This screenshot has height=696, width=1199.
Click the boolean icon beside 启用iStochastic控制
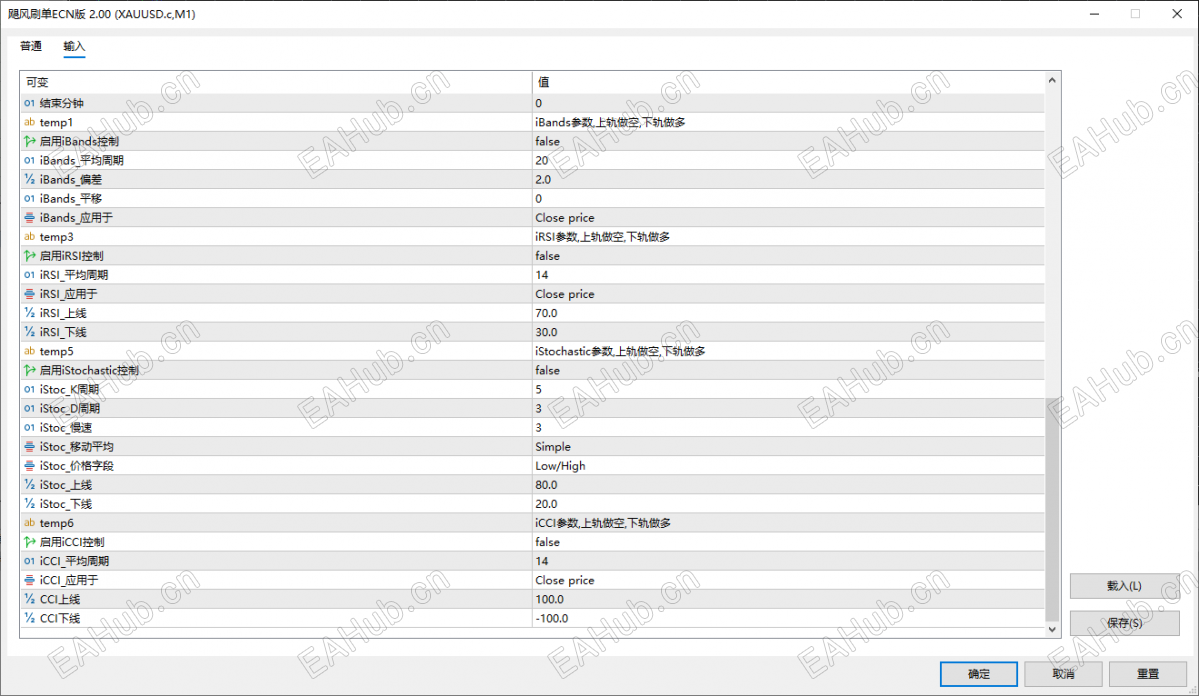[x=29, y=370]
